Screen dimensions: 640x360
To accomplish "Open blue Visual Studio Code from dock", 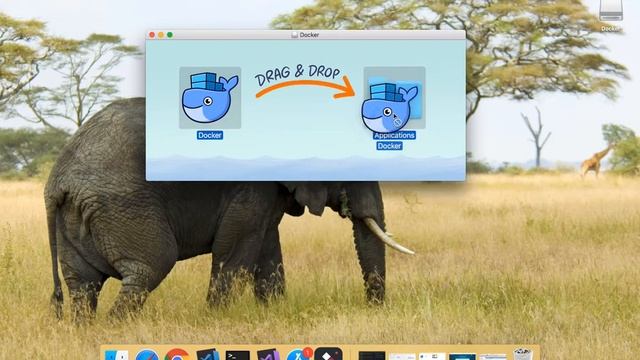I will click(207, 355).
